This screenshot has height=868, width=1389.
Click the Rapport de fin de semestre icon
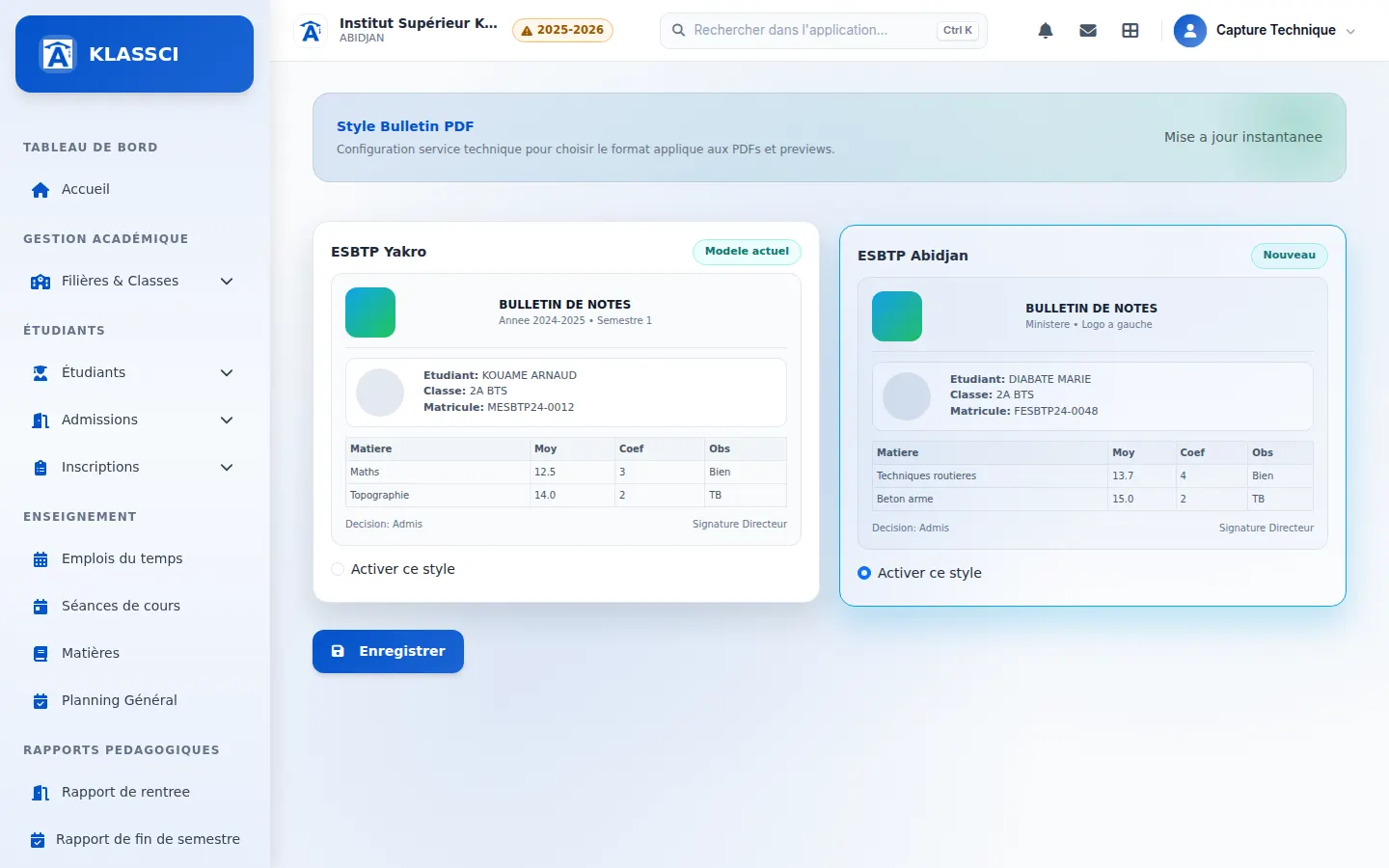[38, 840]
